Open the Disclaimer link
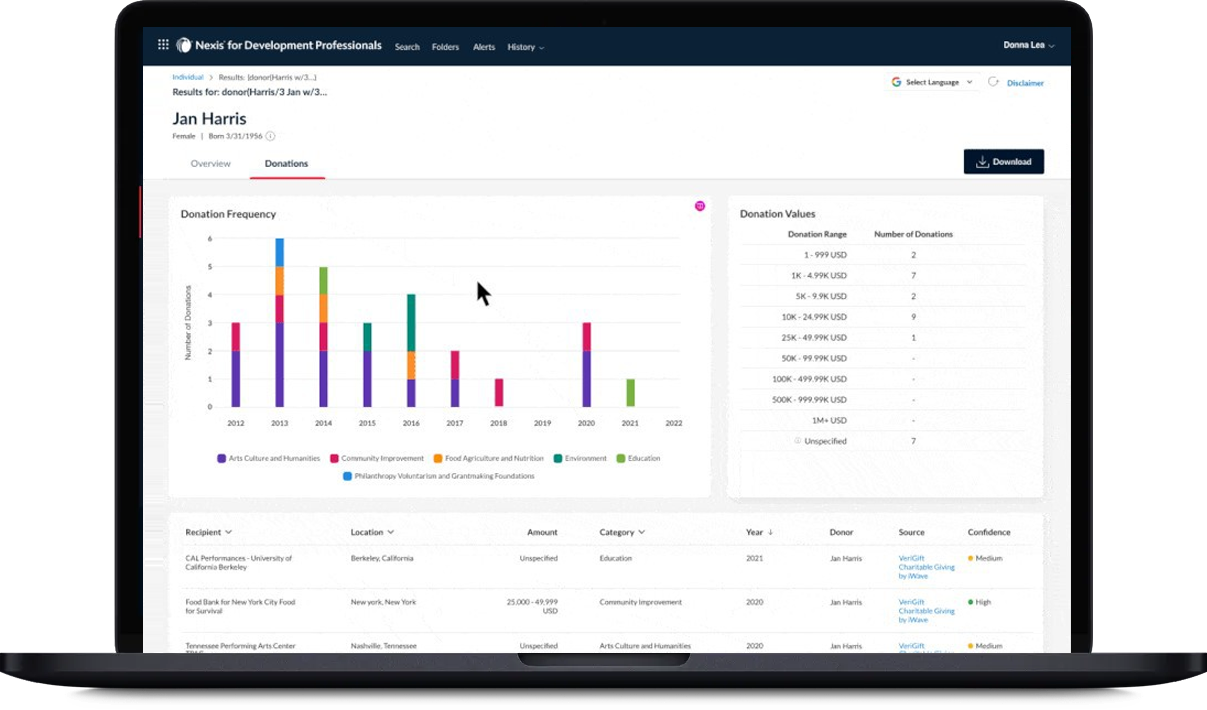 1025,83
